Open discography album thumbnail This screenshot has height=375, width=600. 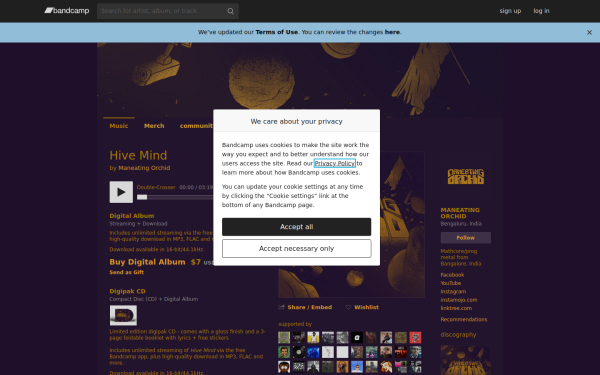coord(466,360)
